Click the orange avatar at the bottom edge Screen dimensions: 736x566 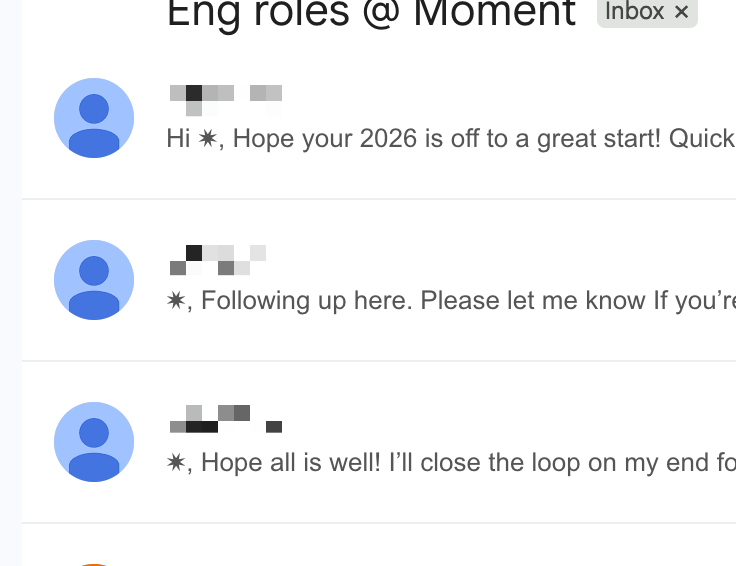[94, 562]
